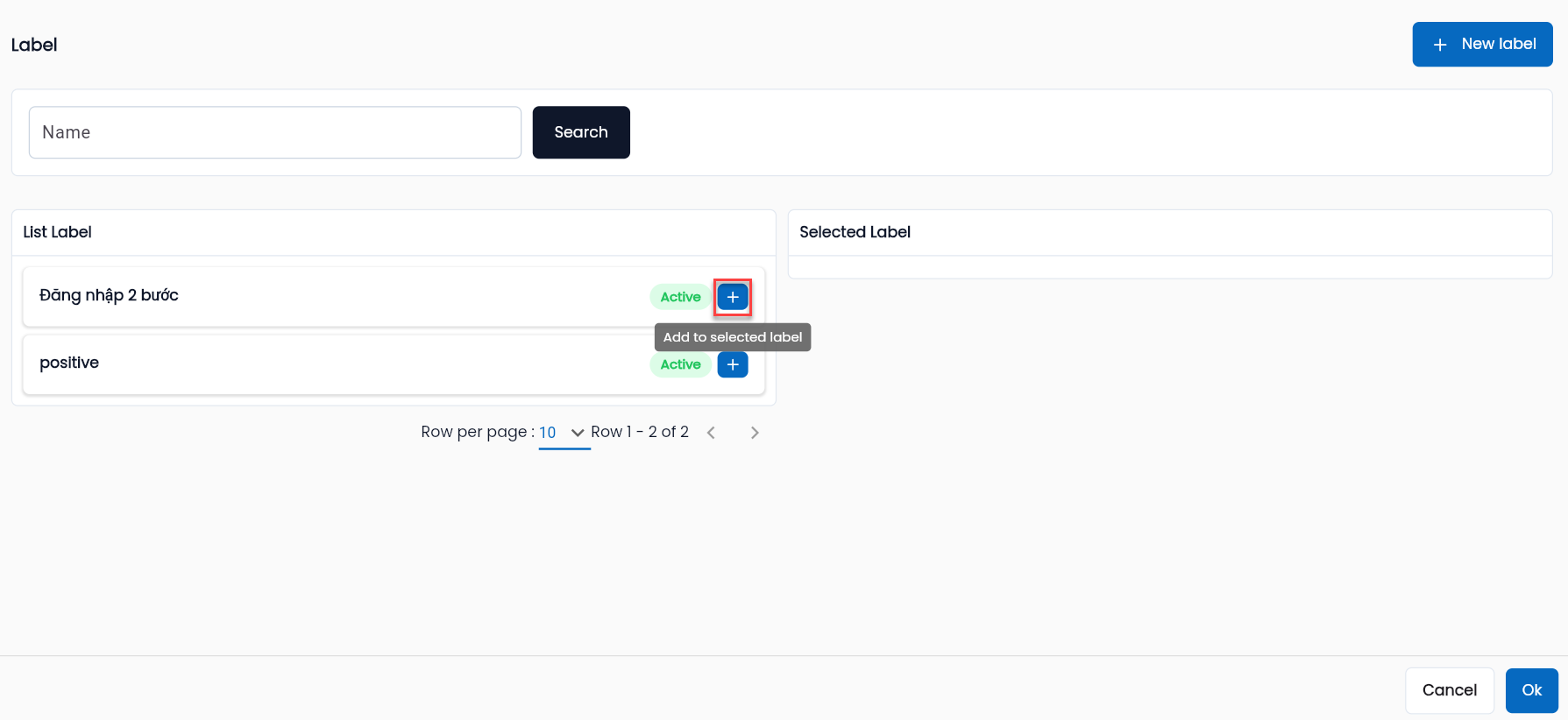Add 'positive' label to selected labels
The height and width of the screenshot is (720, 1568).
[x=733, y=364]
